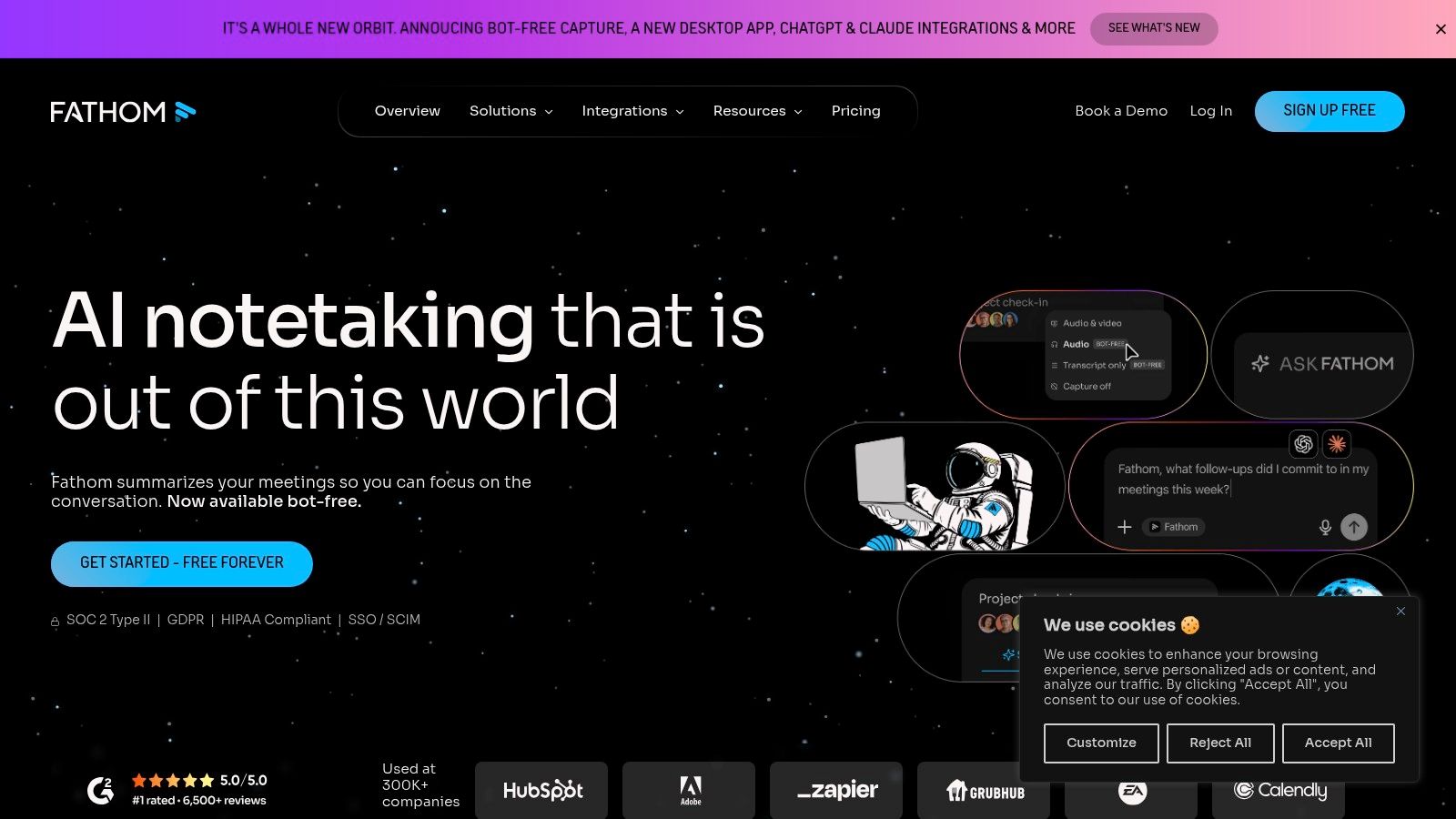Expand the Integrations dropdown menu

pos(633,111)
